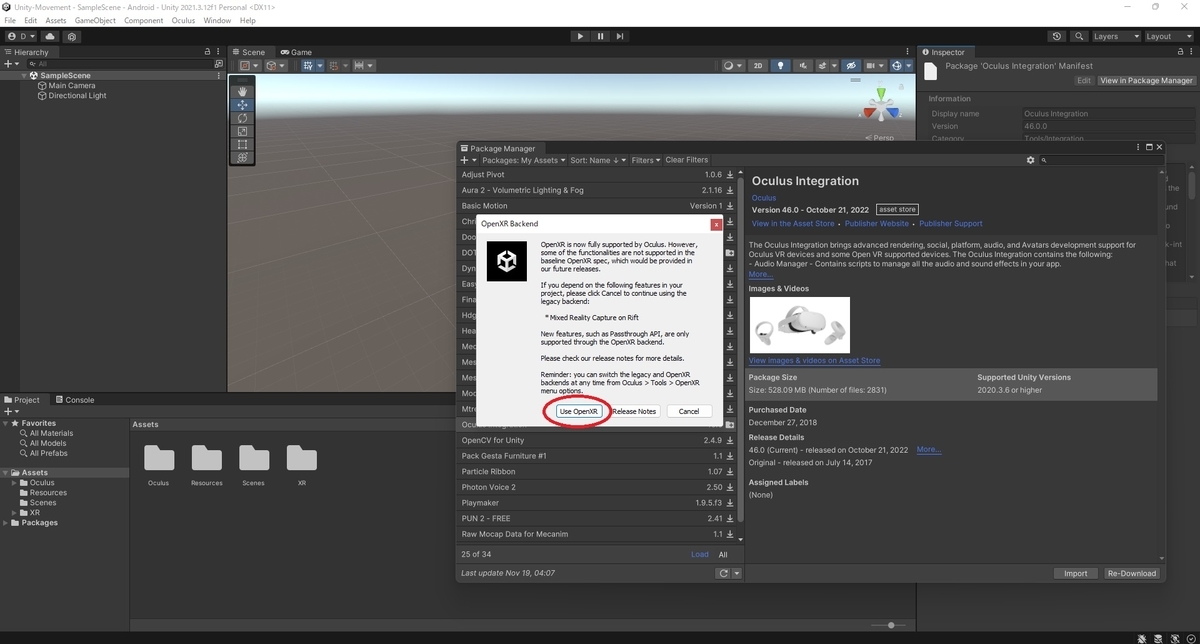Toggle Scene audio mute icon
The width and height of the screenshot is (1200, 644).
point(804,66)
